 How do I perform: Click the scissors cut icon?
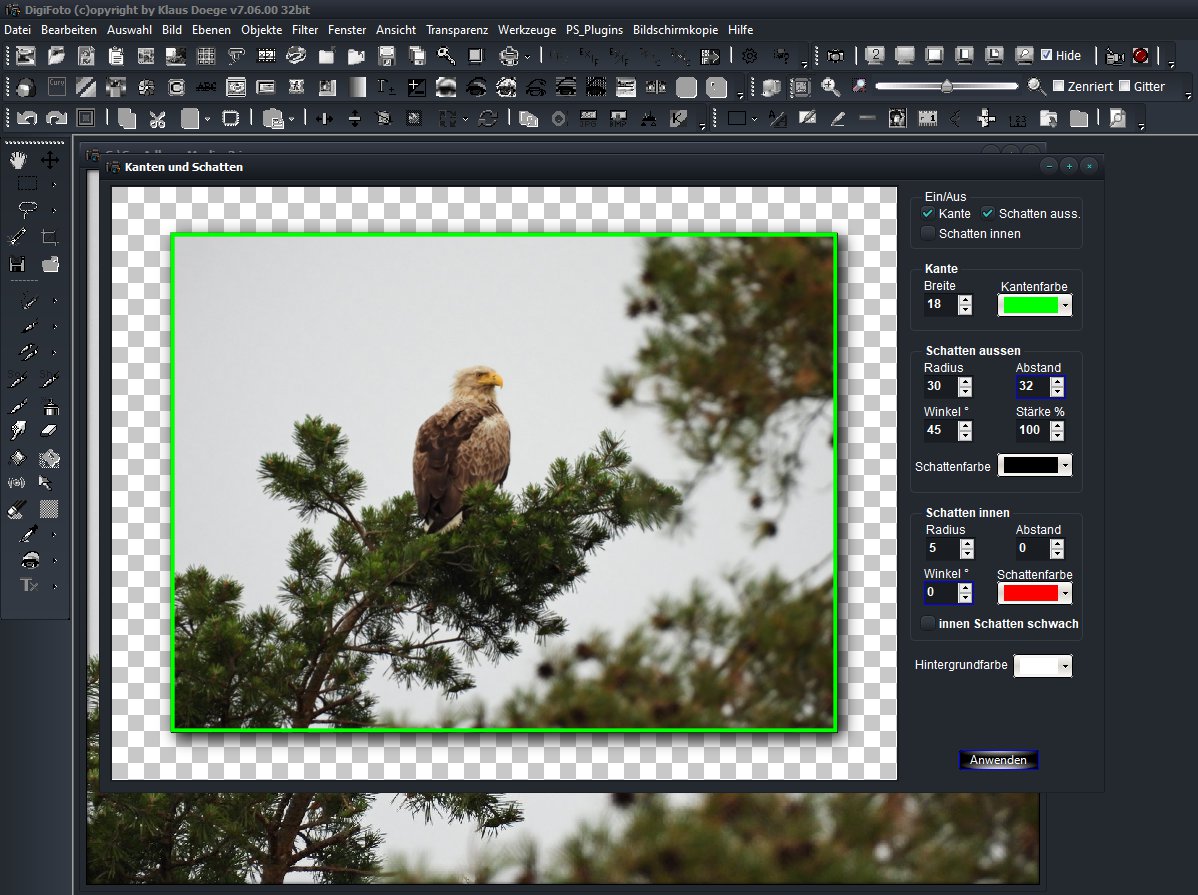coord(157,118)
